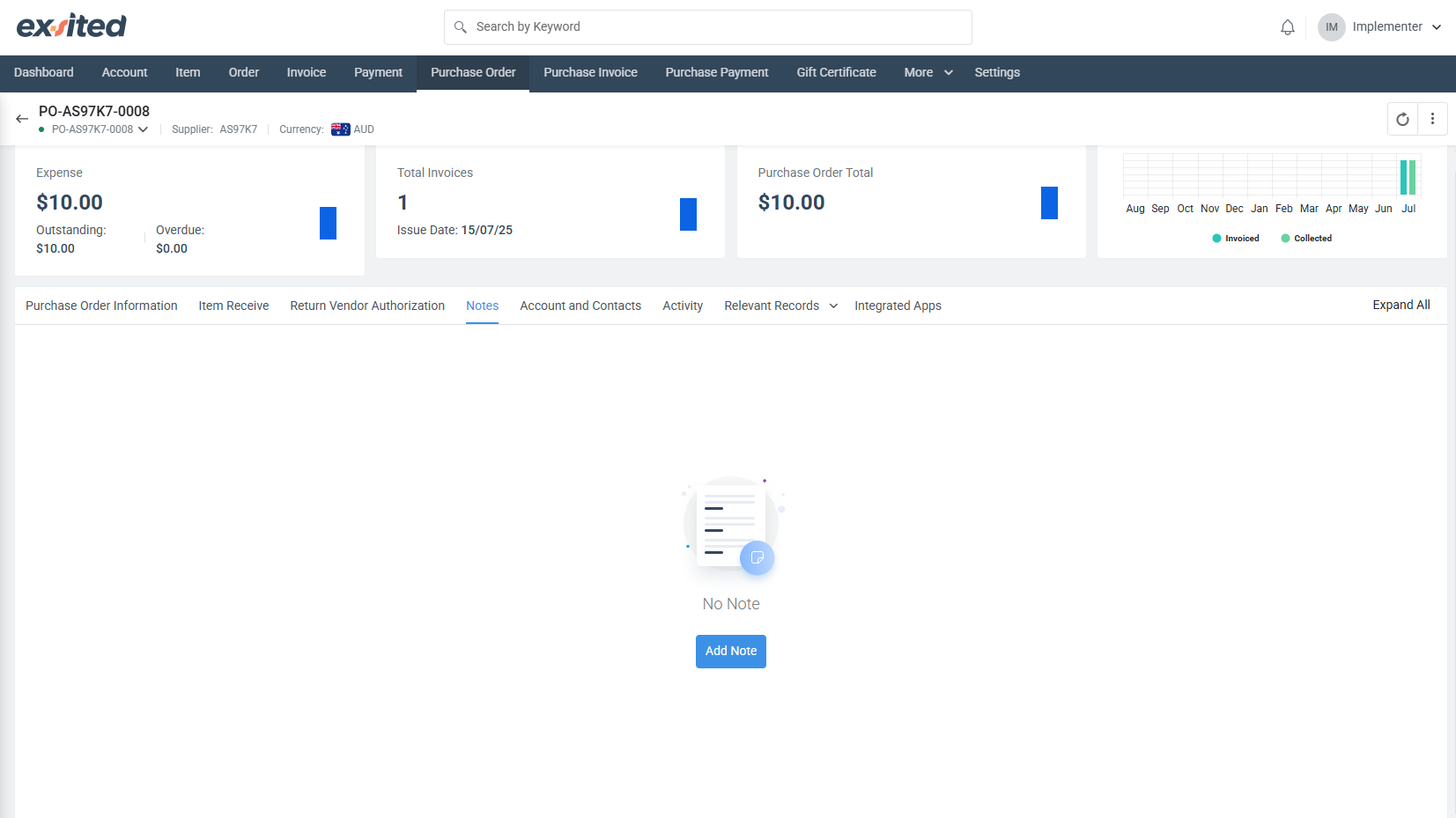Viewport: 1456px width, 818px height.
Task: Click the Exsited logo
Action: click(71, 26)
